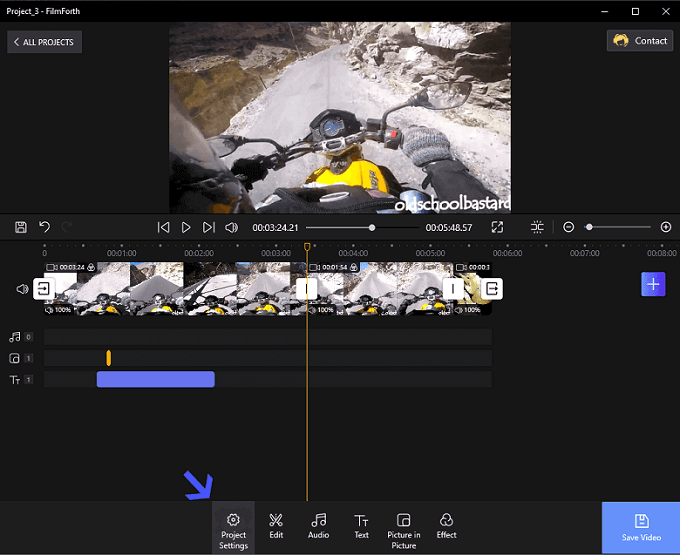Image resolution: width=680 pixels, height=555 pixels.
Task: Click transition marker before last clip
Action: [x=453, y=288]
